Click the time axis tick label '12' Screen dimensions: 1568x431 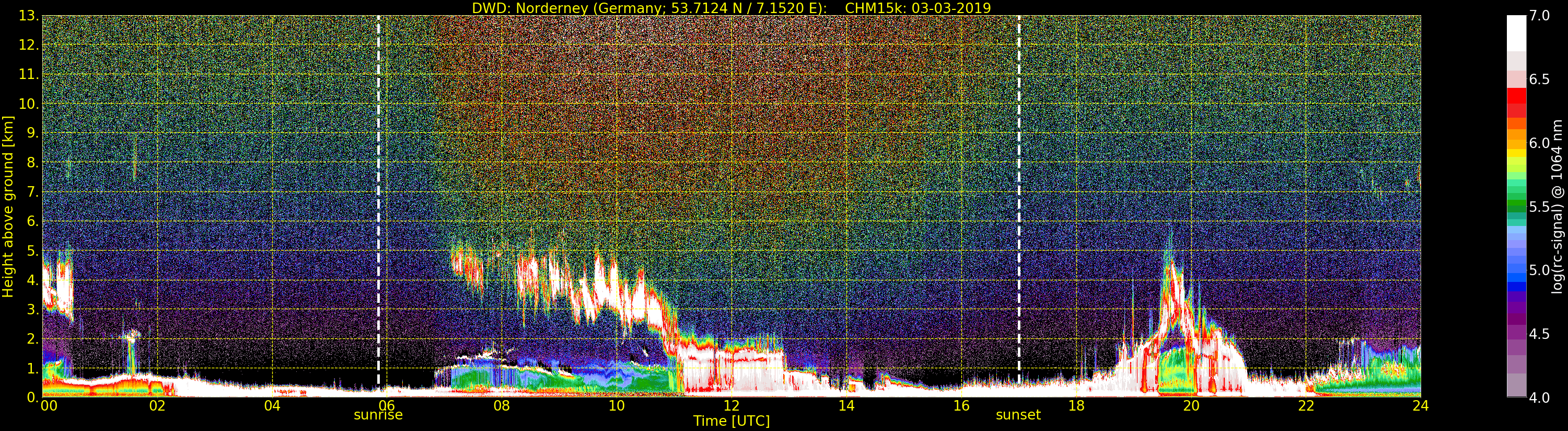click(731, 406)
